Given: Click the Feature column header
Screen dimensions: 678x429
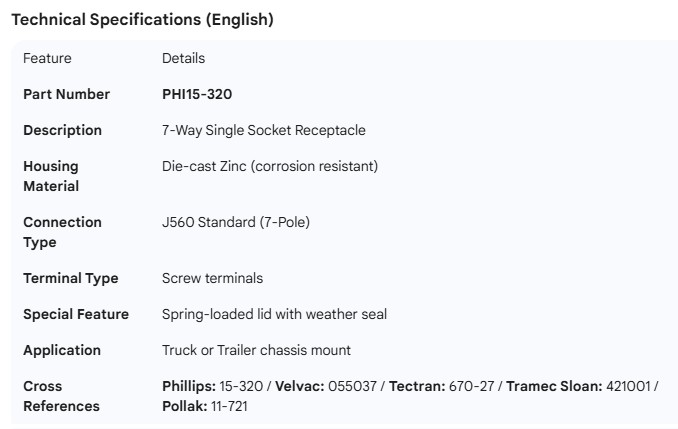Looking at the screenshot, I should pos(47,58).
